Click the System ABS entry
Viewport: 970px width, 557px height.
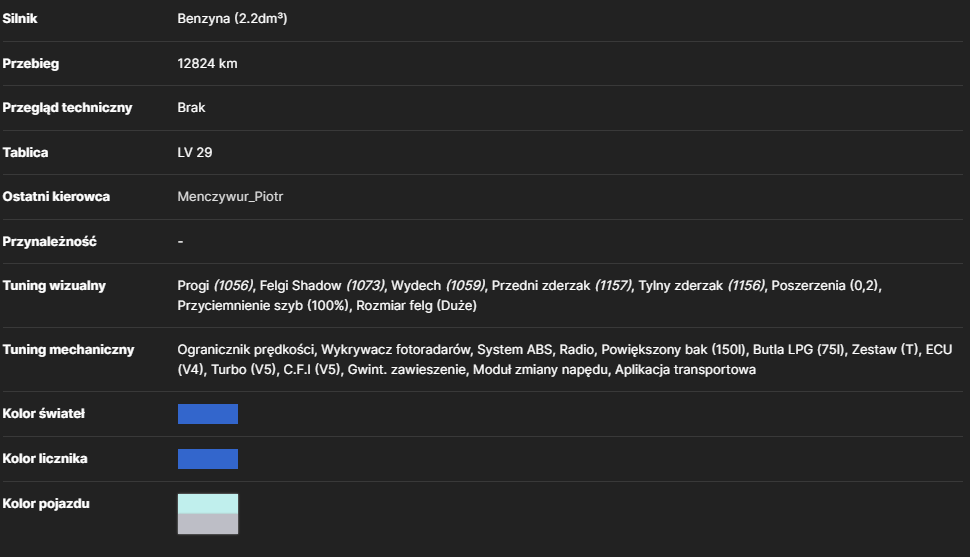(x=514, y=350)
